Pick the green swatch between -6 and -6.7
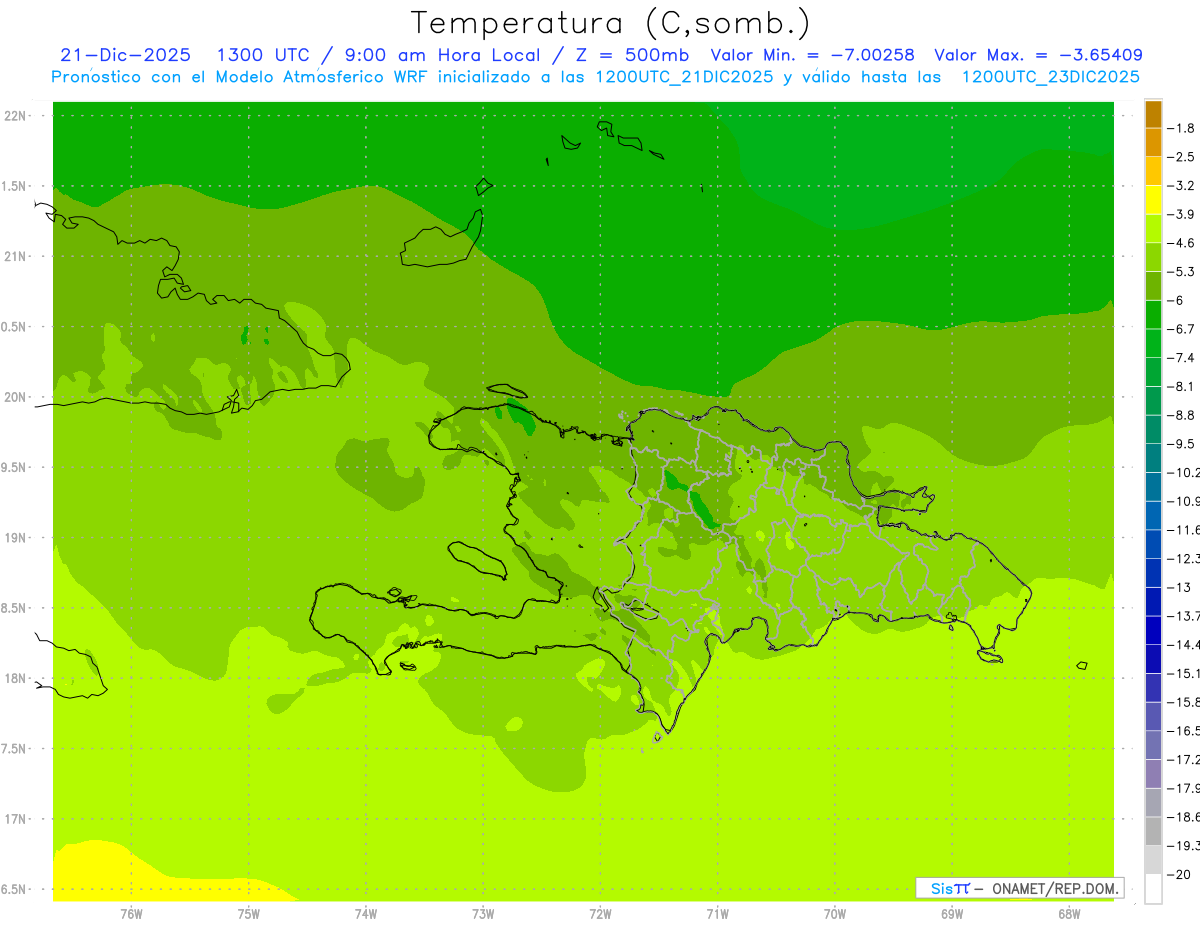 [x=1153, y=315]
